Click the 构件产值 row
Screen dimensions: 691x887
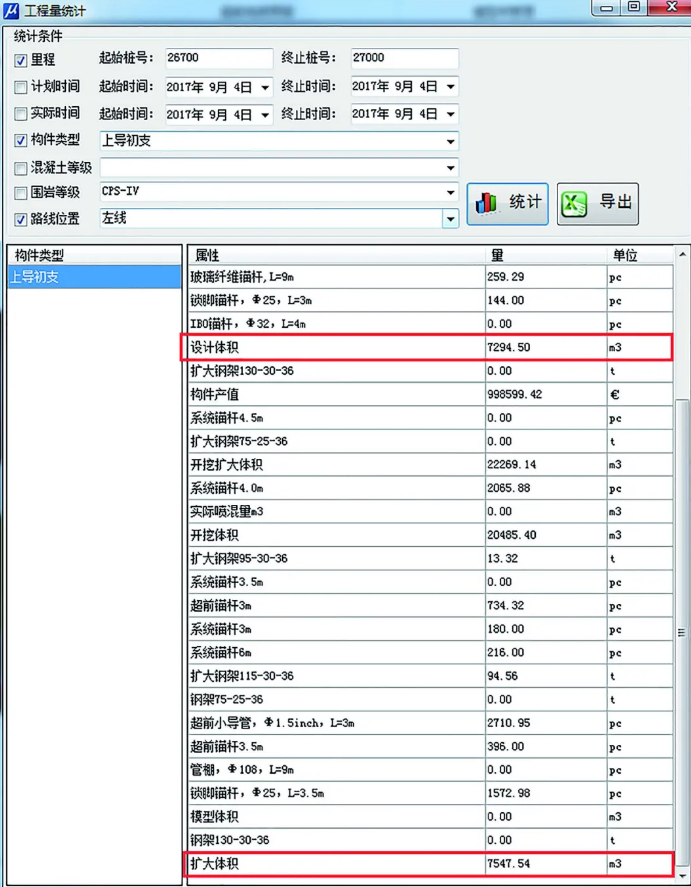(x=431, y=394)
